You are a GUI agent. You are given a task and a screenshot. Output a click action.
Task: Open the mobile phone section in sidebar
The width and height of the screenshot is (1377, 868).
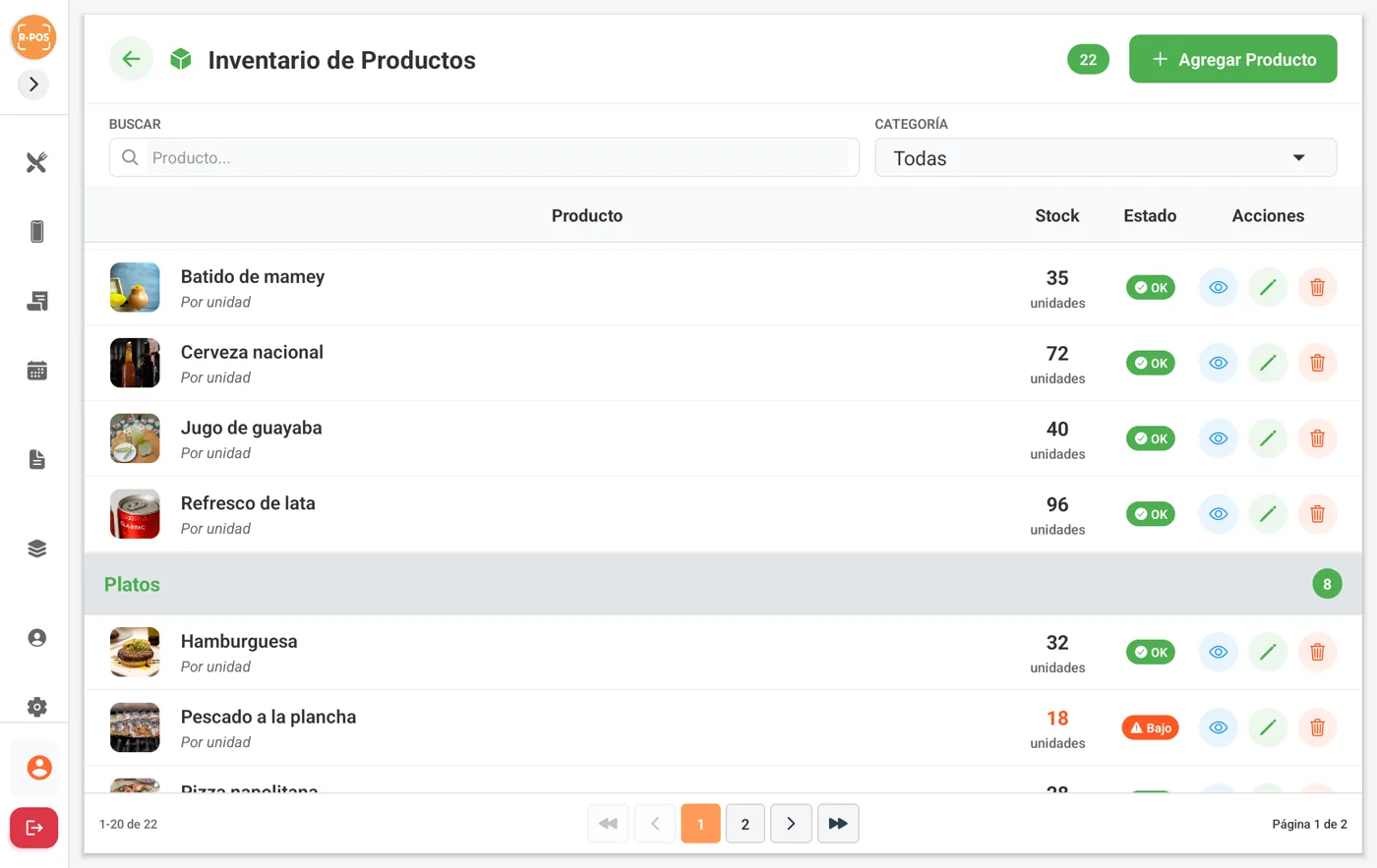(x=36, y=231)
